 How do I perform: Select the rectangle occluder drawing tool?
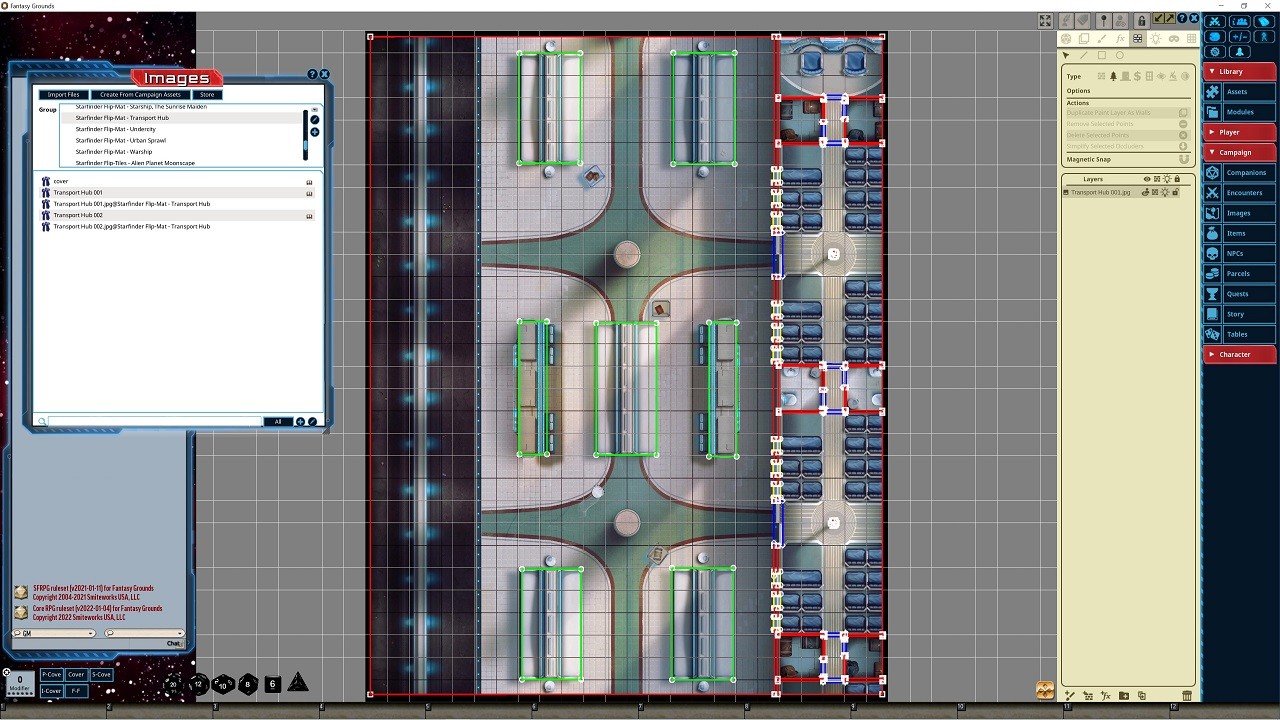click(x=1102, y=55)
